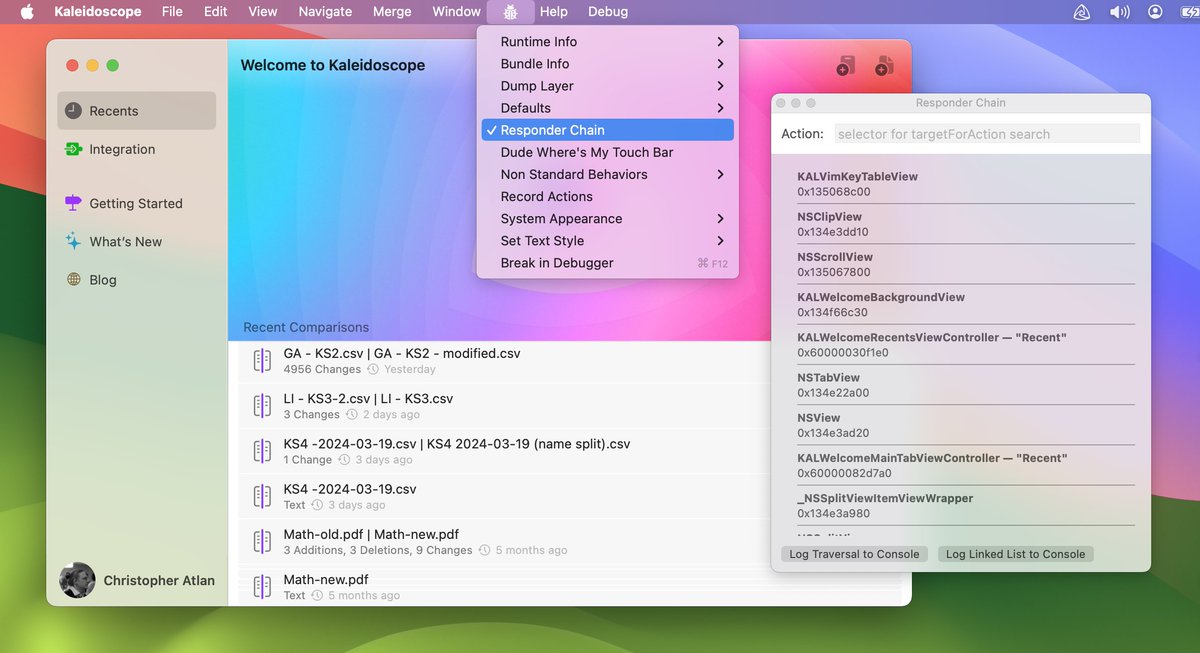Expand the Bundle Info submenu
Viewport: 1200px width, 653px height.
click(x=607, y=64)
